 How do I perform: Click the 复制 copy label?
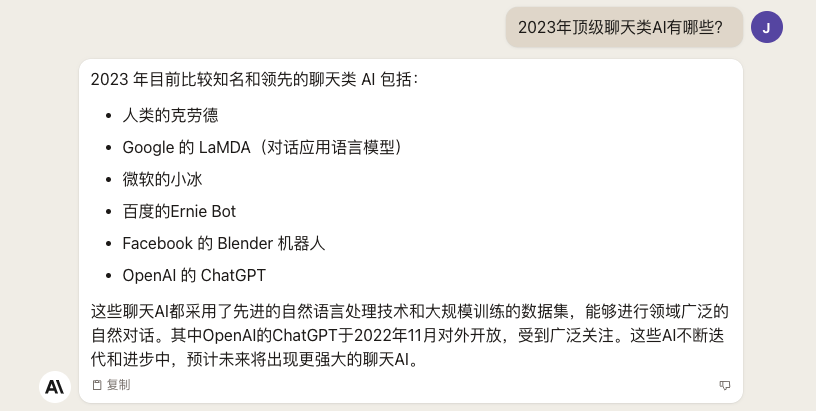(x=118, y=385)
